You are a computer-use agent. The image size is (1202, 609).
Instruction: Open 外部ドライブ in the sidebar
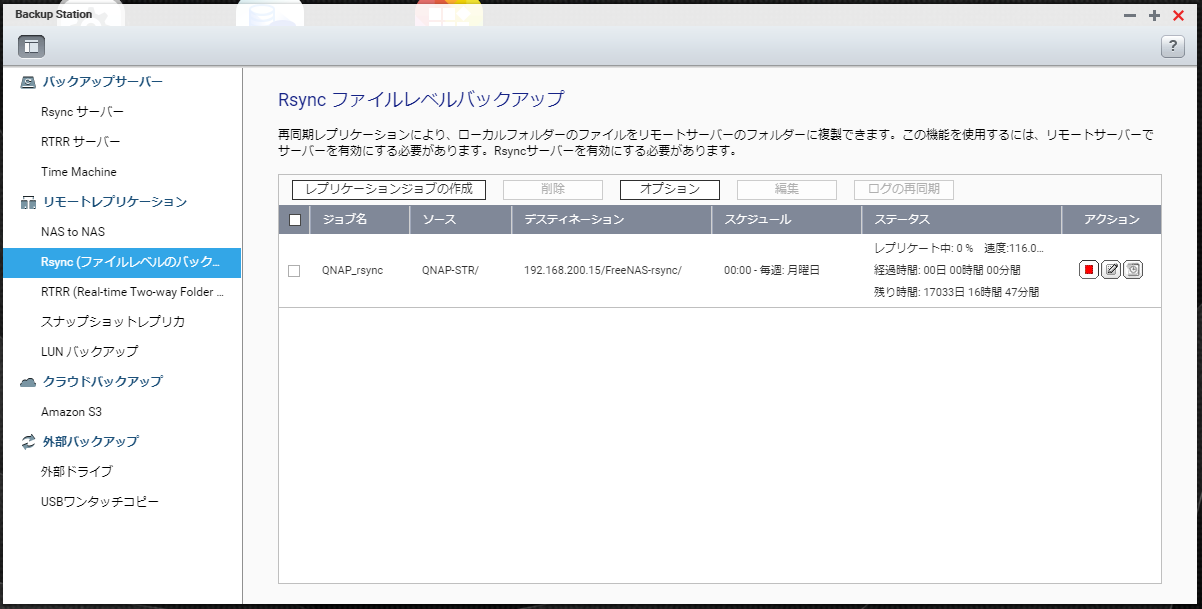pos(77,472)
